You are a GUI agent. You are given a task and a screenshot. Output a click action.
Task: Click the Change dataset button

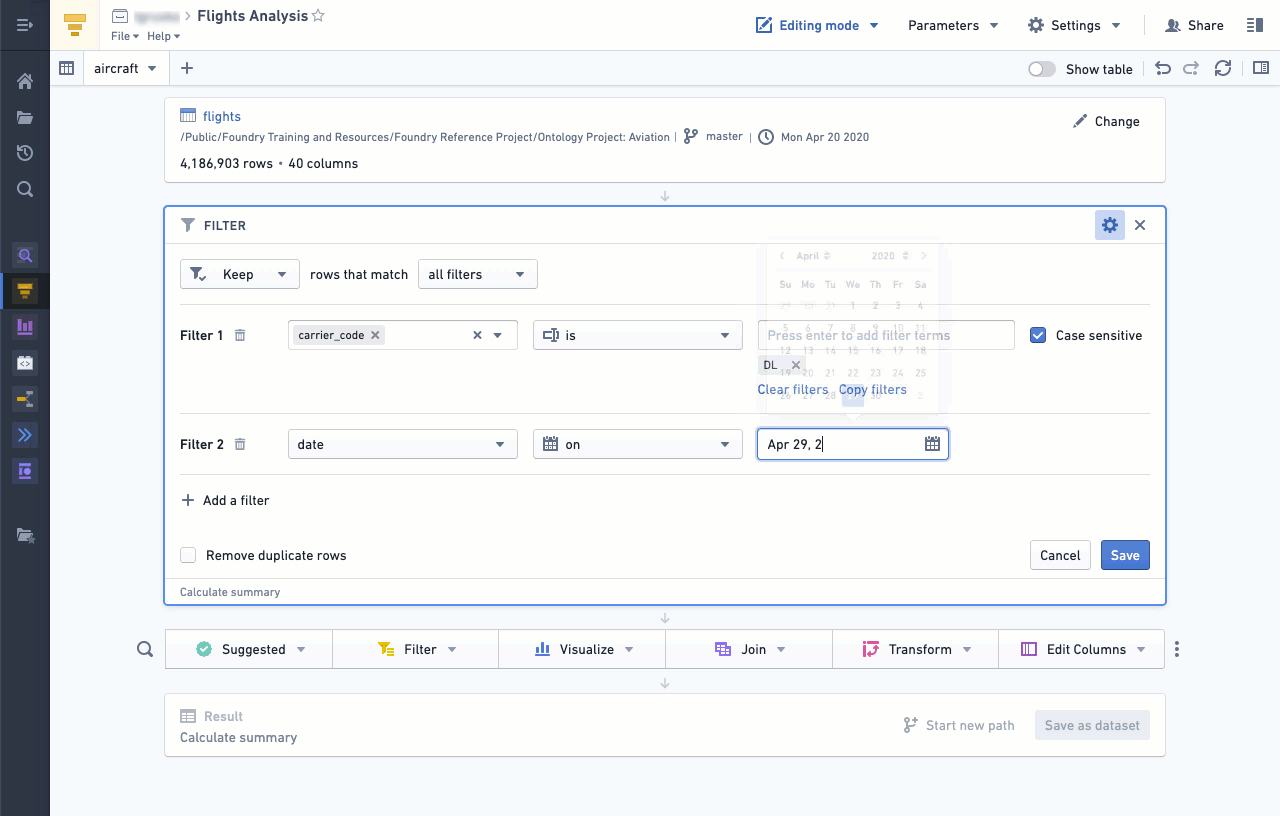(1106, 121)
